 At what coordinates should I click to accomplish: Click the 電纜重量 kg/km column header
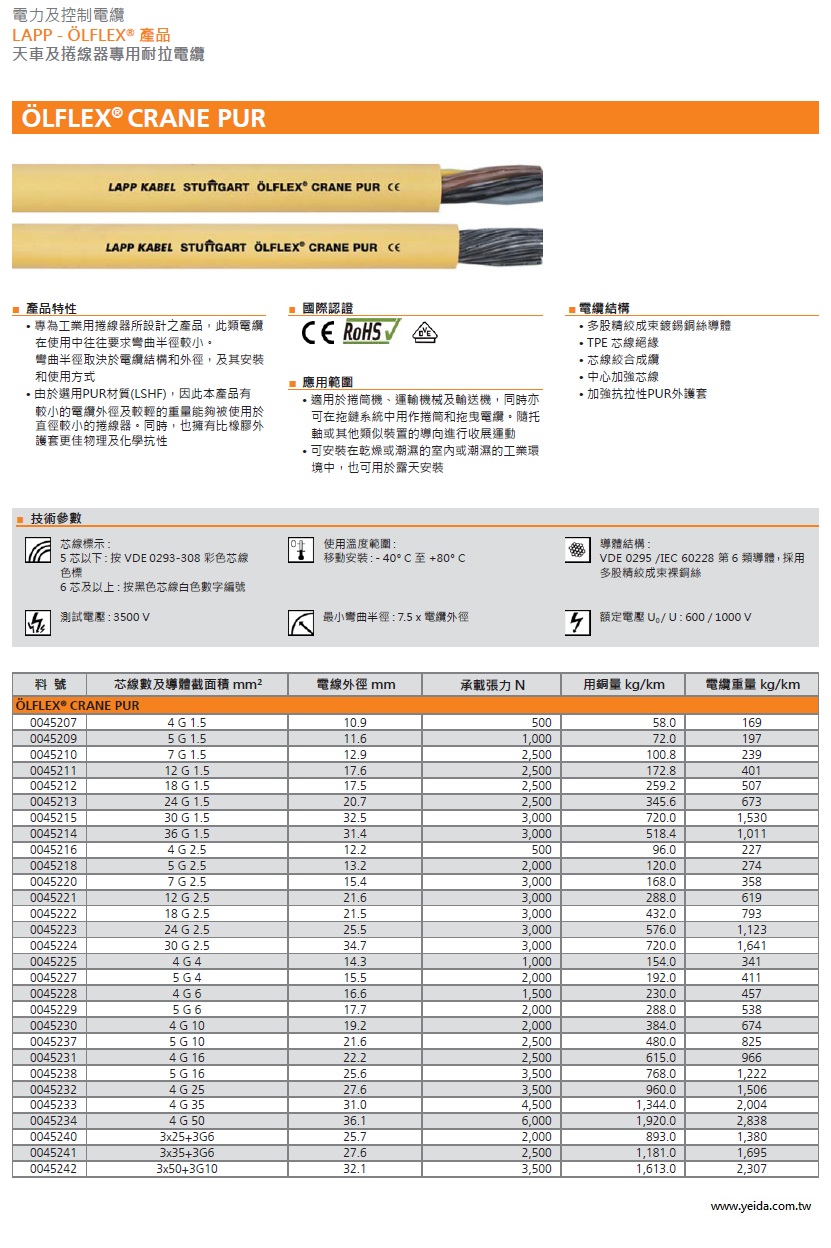coord(752,684)
